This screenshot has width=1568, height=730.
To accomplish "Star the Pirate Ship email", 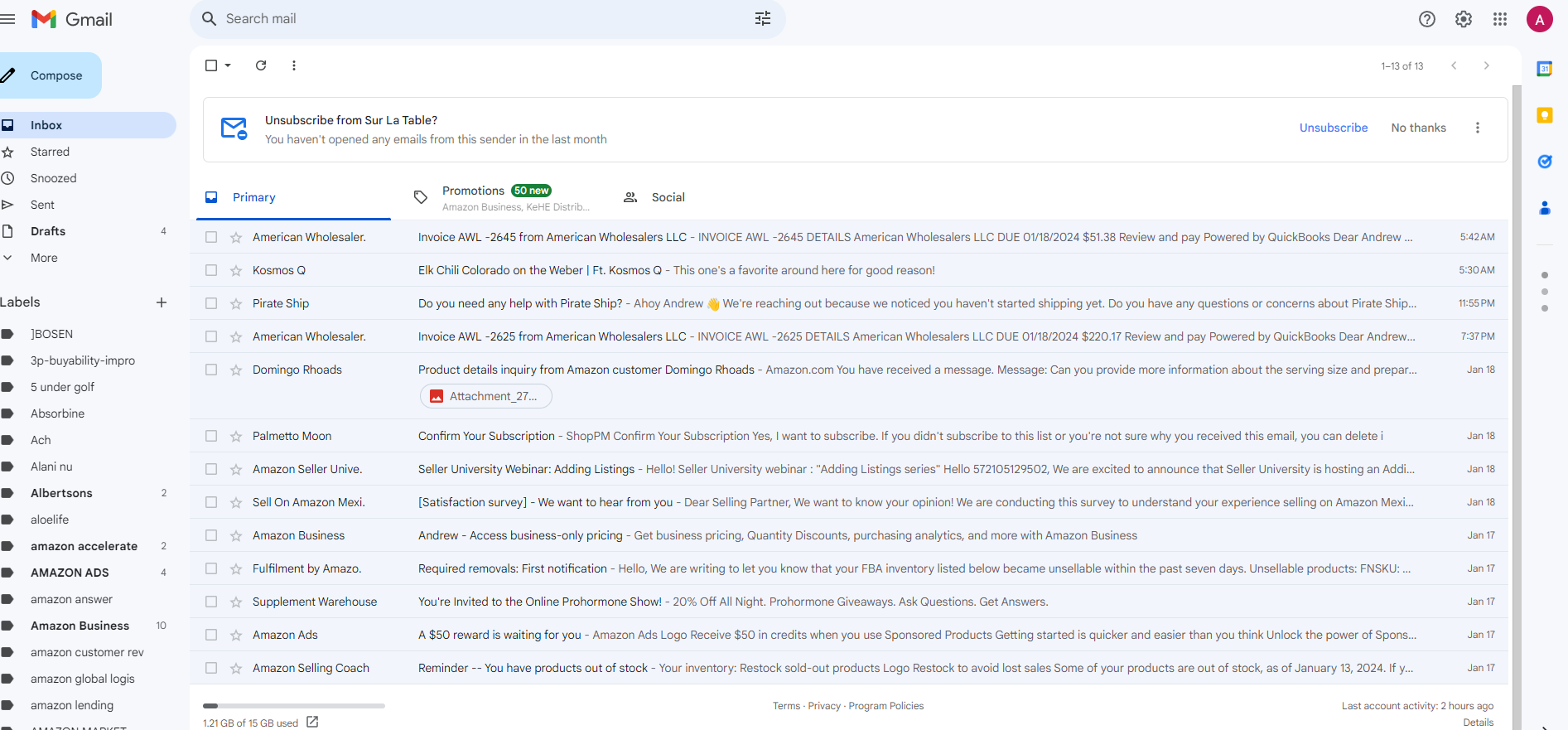I will tap(236, 303).
